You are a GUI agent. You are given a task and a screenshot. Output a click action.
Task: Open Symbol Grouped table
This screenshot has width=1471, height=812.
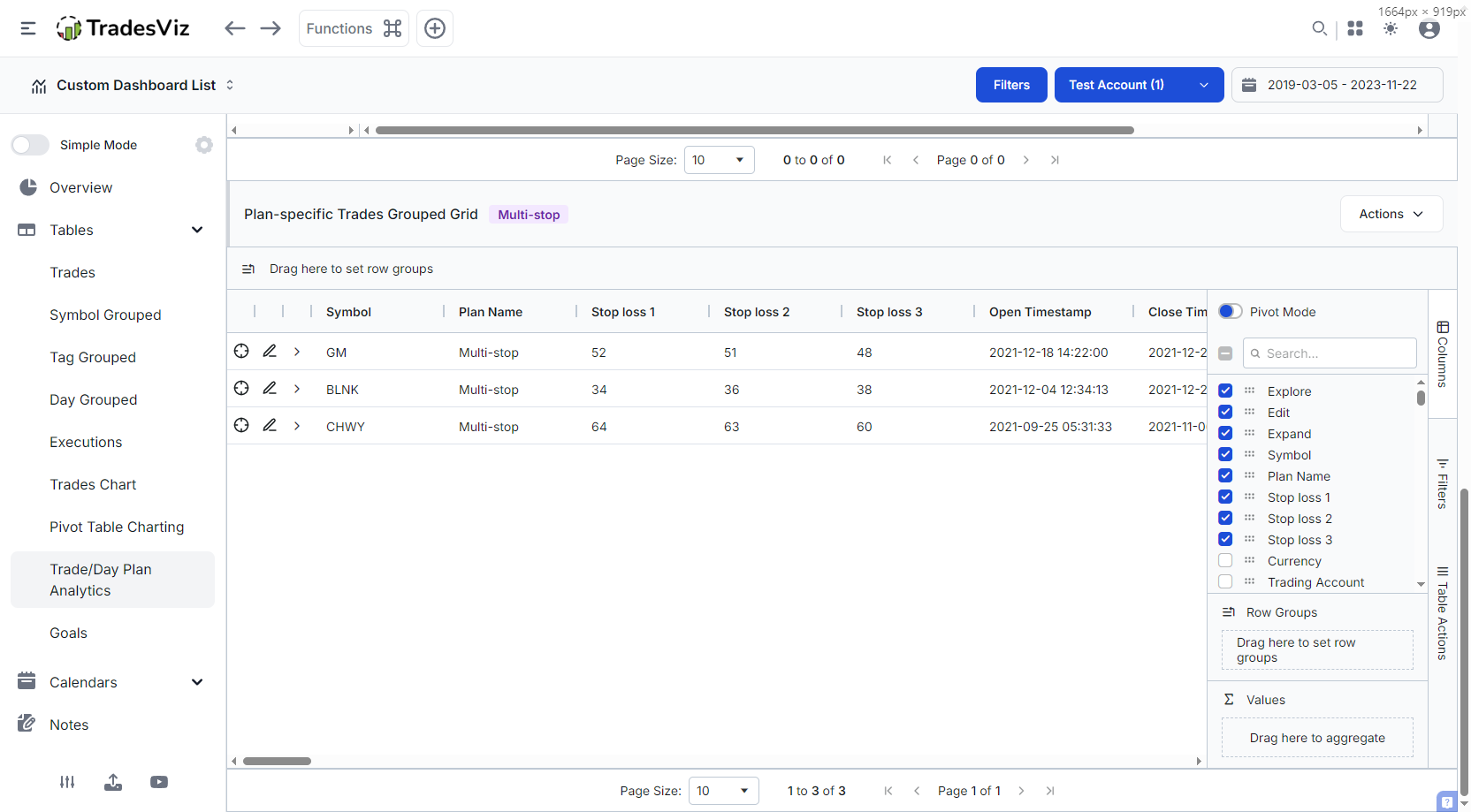point(105,315)
